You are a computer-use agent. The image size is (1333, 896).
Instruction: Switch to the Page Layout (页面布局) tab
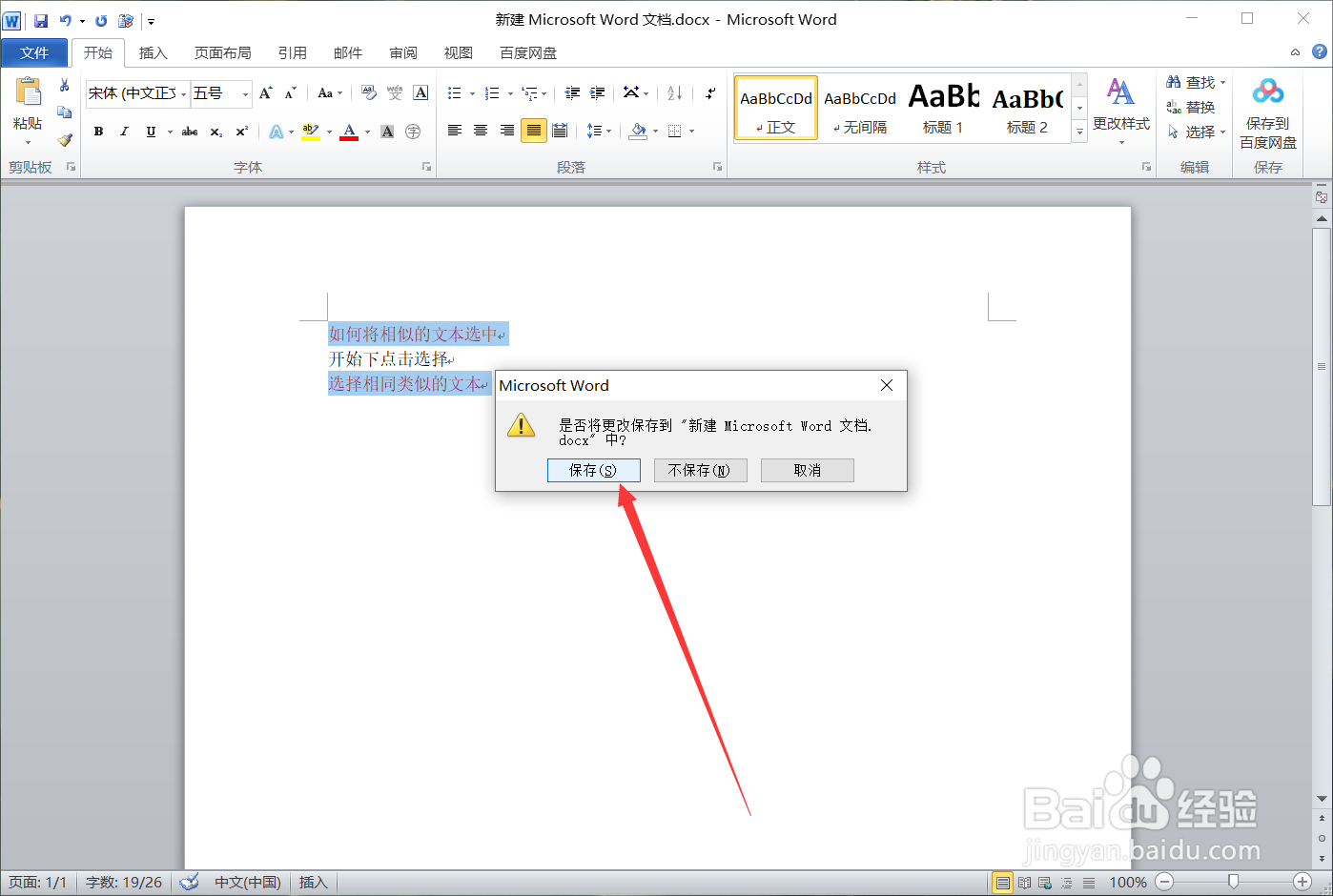223,52
